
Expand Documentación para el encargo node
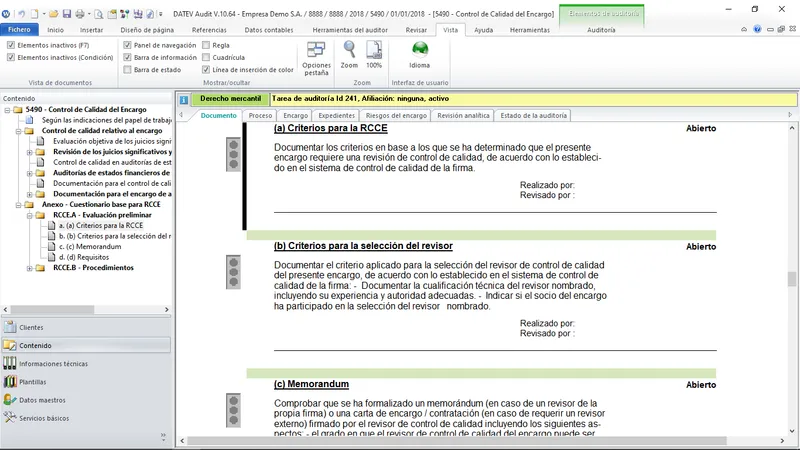point(30,194)
